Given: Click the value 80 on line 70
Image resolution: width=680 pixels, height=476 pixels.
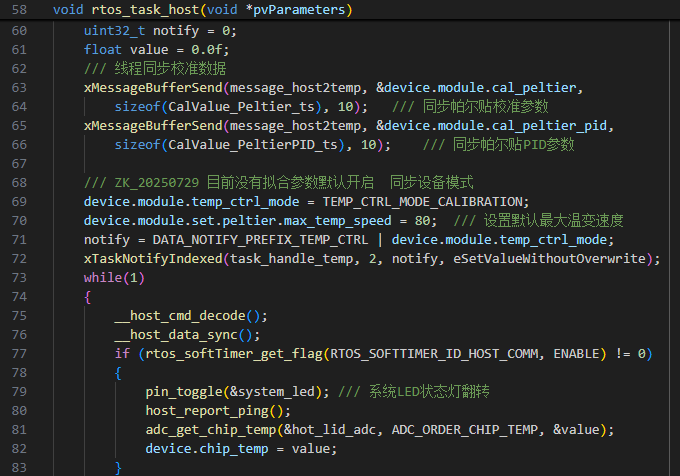Looking at the screenshot, I should pyautogui.click(x=422, y=221).
